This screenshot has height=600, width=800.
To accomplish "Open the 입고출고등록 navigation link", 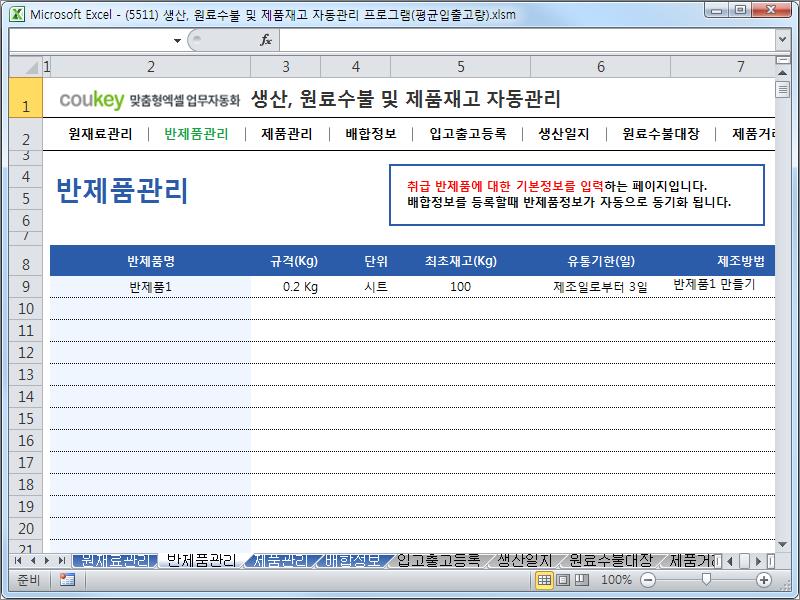I will (468, 134).
